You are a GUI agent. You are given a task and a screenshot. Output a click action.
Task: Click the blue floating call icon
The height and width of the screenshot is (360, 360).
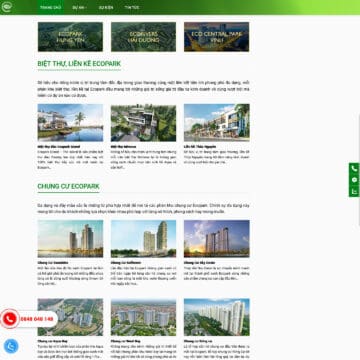click(11, 346)
